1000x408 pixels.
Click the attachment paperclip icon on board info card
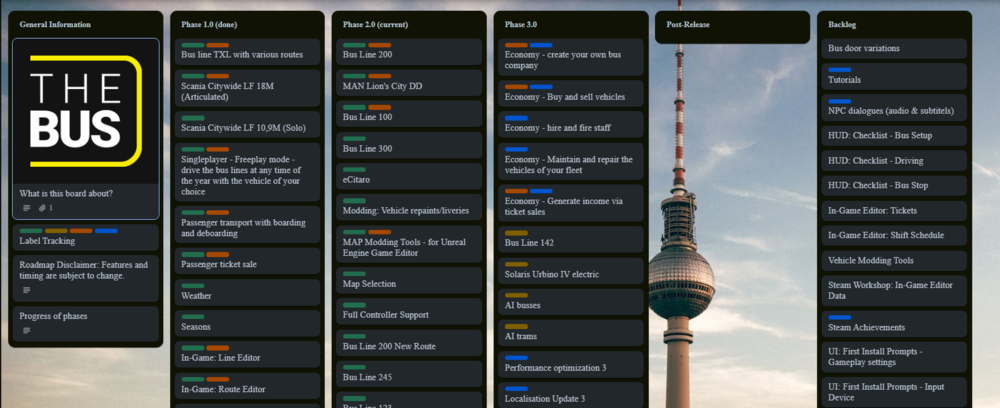[42, 208]
